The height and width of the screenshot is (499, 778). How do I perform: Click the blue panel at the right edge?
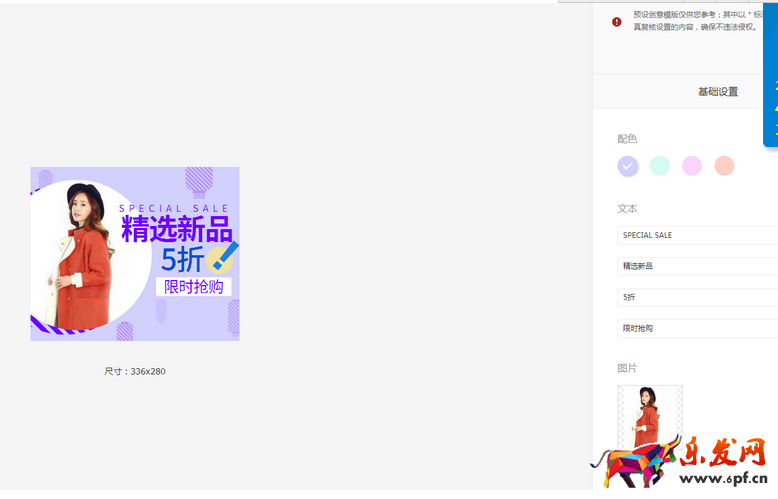771,75
